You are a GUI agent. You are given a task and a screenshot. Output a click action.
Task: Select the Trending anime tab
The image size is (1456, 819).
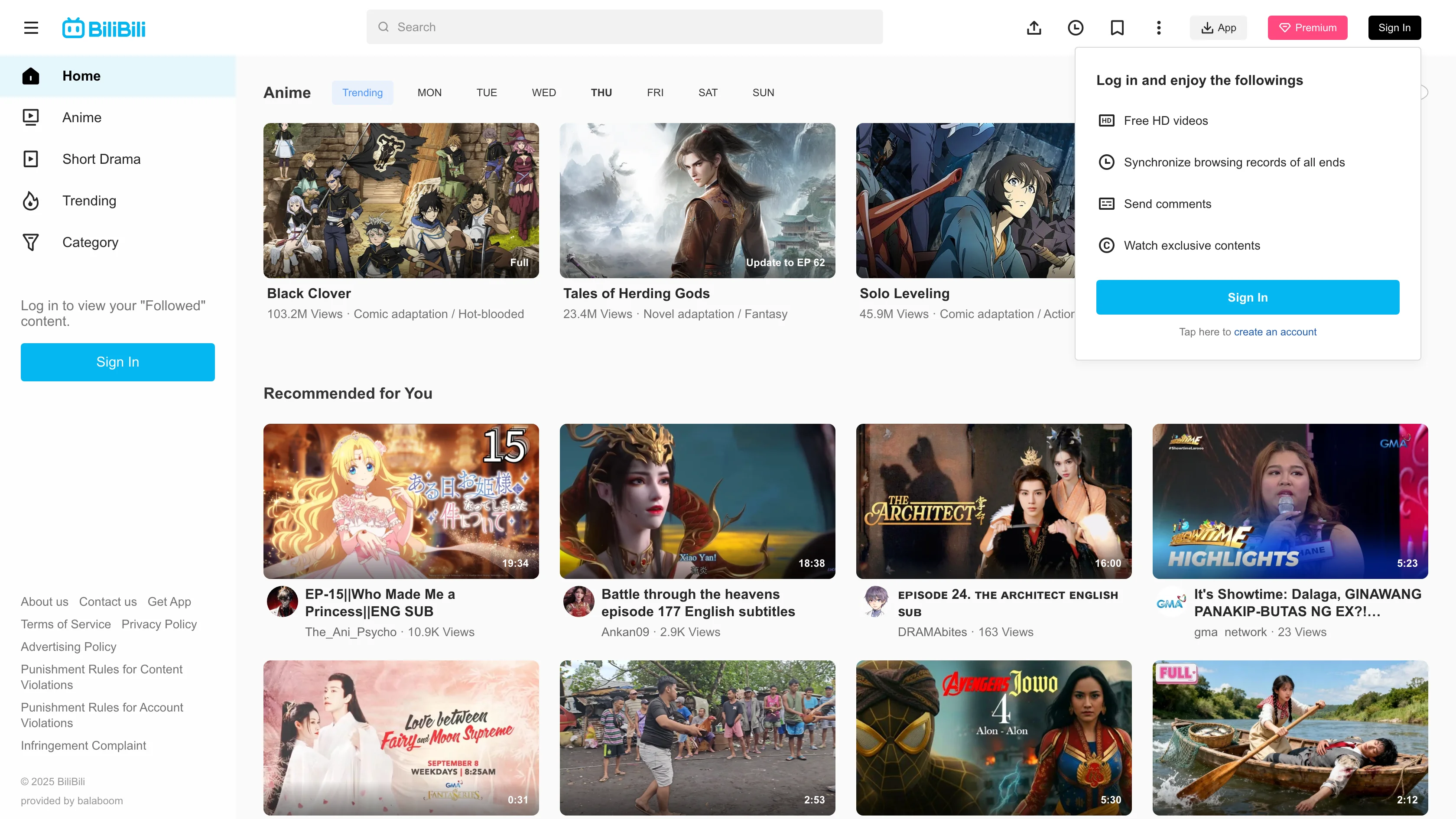pos(362,93)
